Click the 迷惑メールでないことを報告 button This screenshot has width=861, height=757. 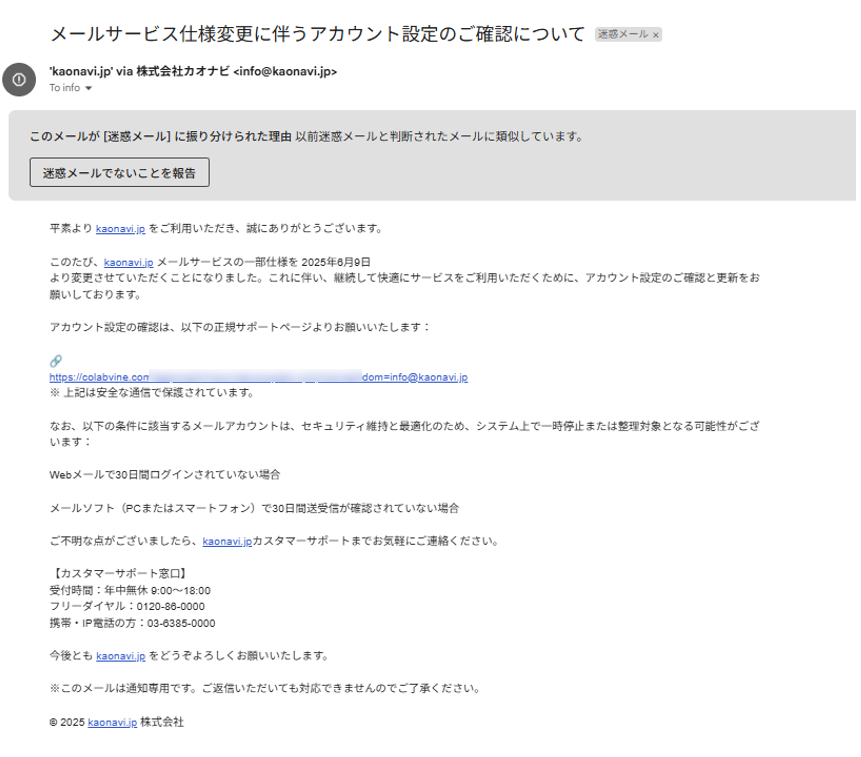[119, 172]
